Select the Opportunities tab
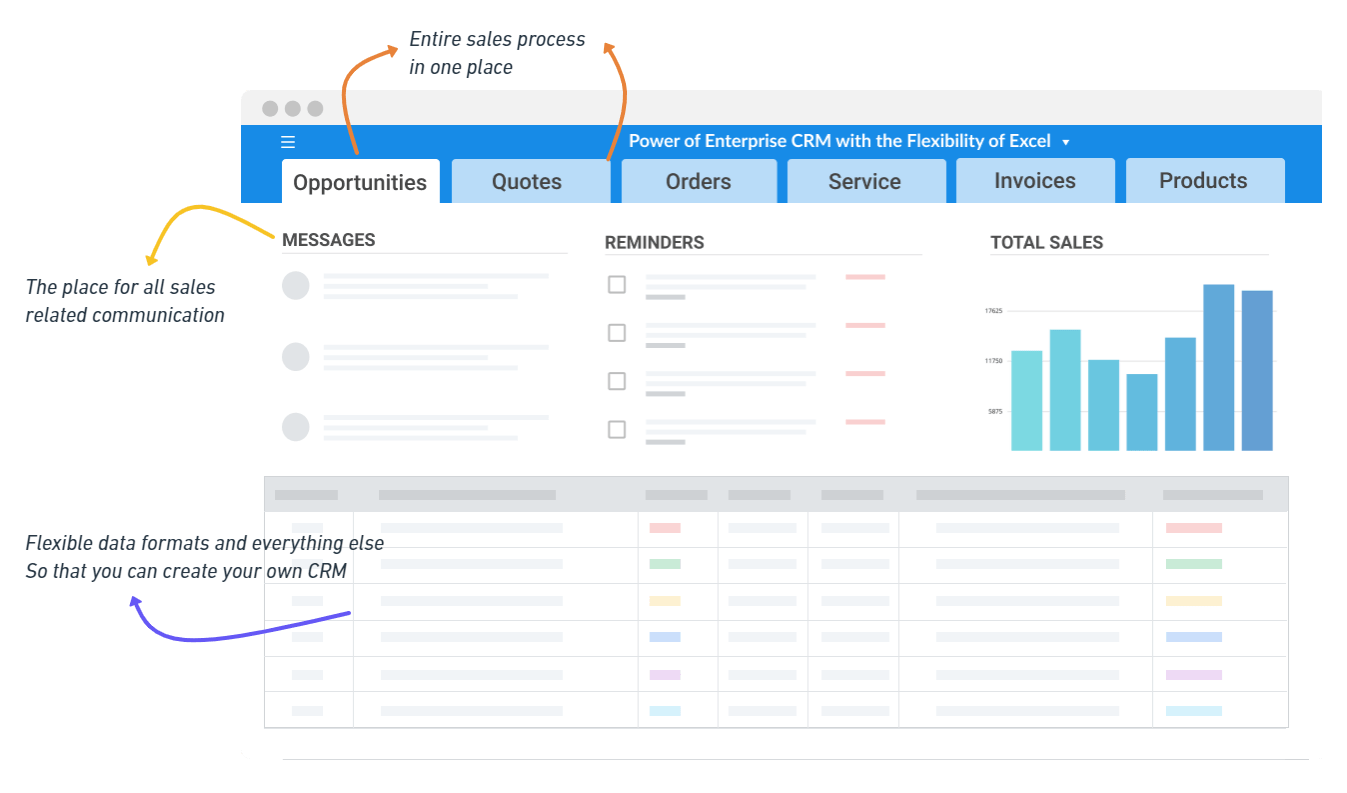Screen dimensions: 1347x793 tap(360, 182)
